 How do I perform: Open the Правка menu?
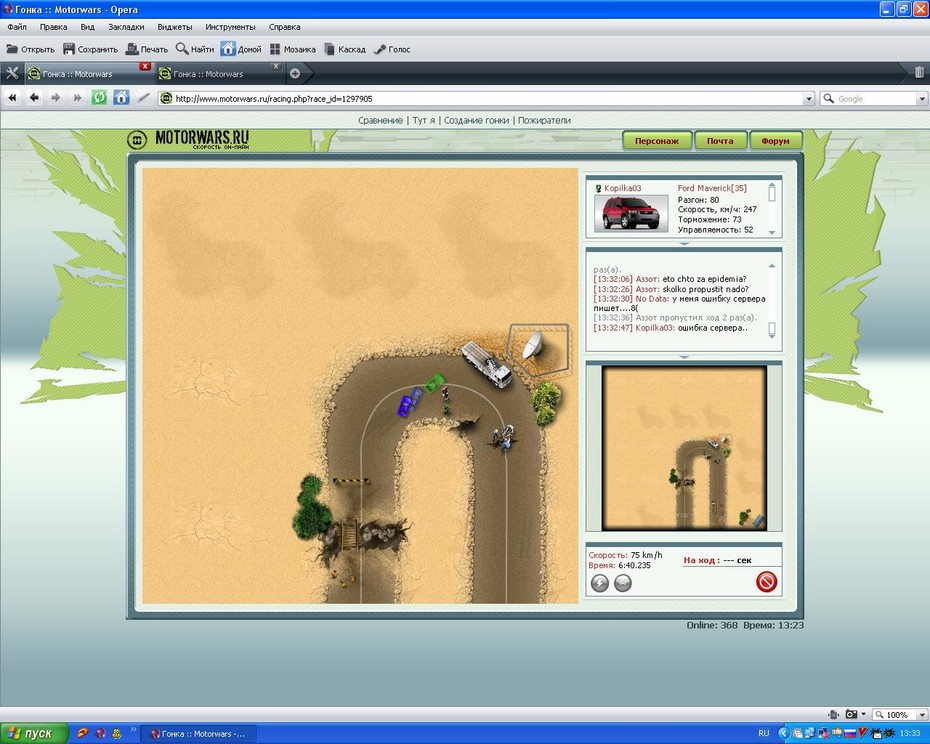point(53,27)
